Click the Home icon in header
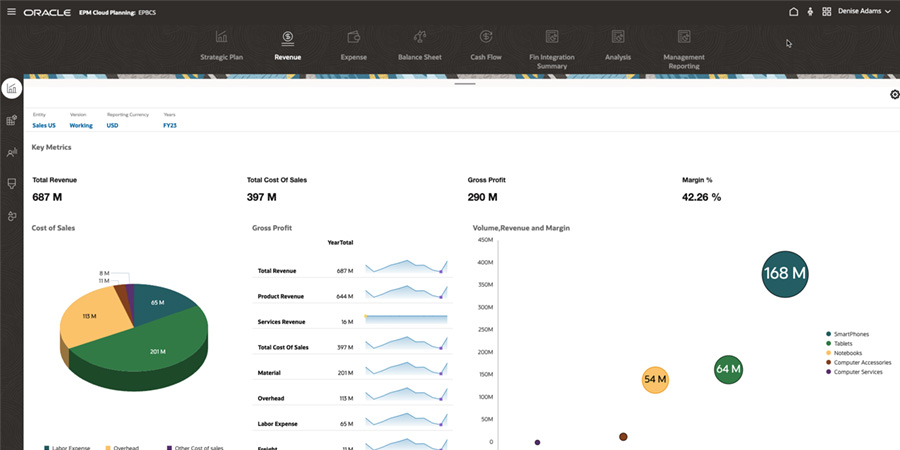 [x=794, y=11]
